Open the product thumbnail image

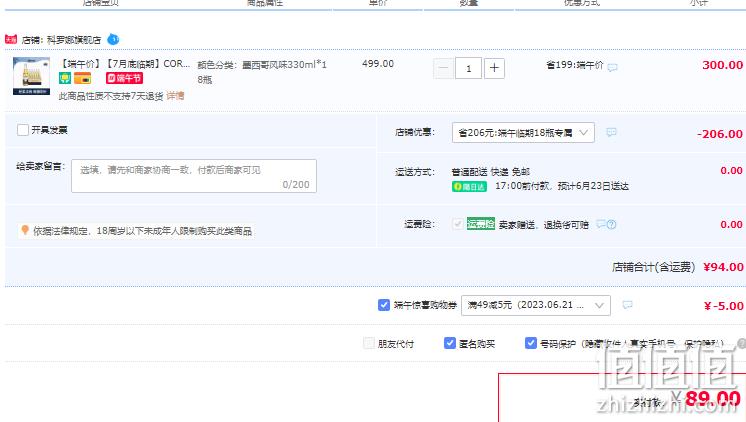31,76
